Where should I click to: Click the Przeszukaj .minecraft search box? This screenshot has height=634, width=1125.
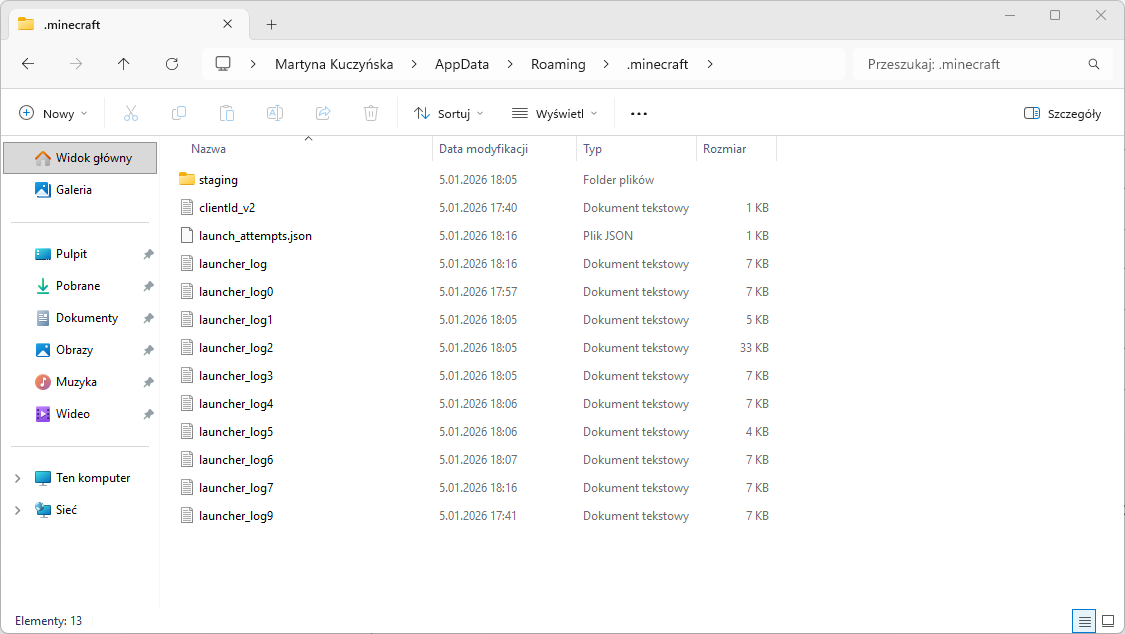tap(970, 64)
